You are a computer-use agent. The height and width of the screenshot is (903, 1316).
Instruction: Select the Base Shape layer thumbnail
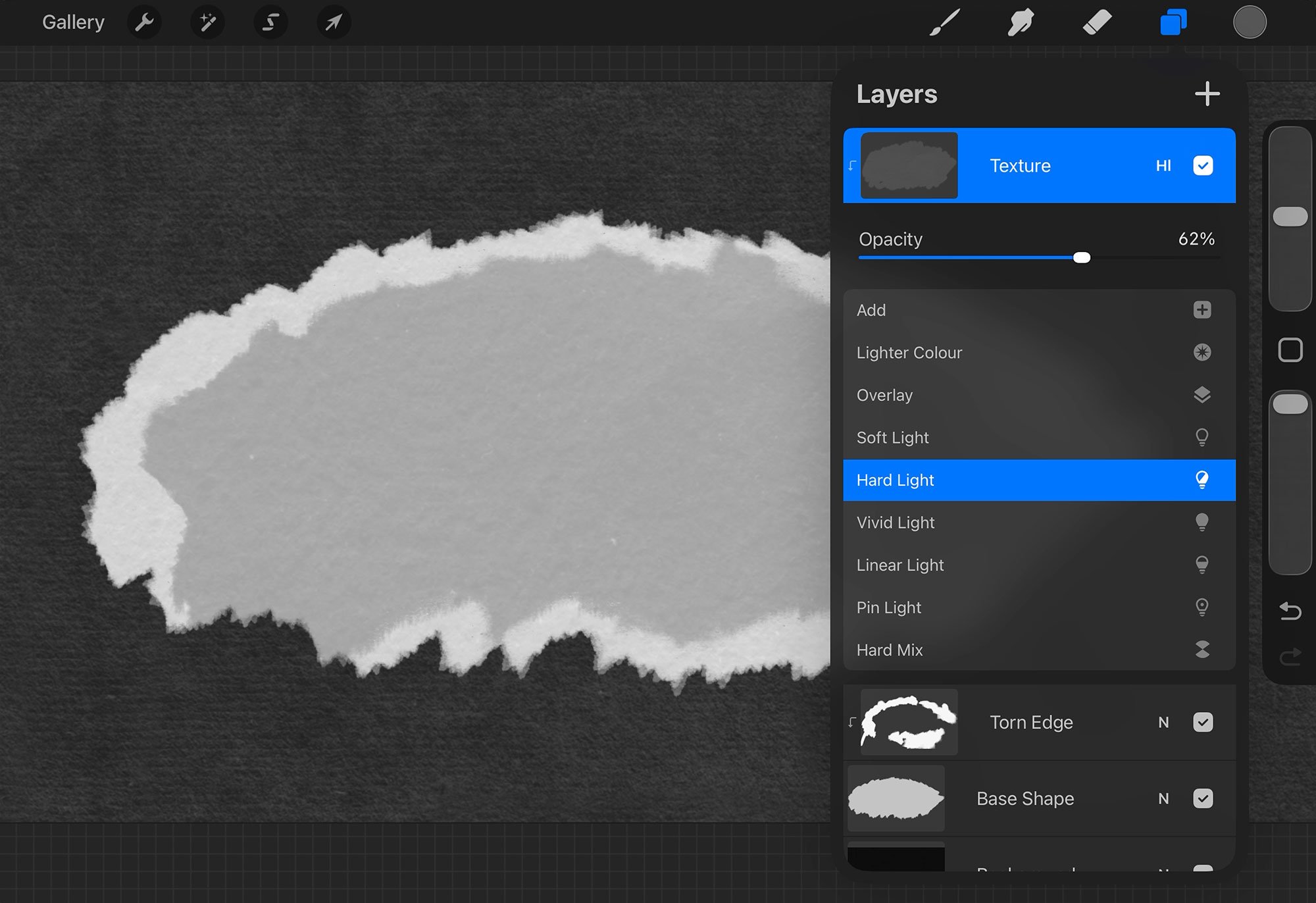coord(896,798)
